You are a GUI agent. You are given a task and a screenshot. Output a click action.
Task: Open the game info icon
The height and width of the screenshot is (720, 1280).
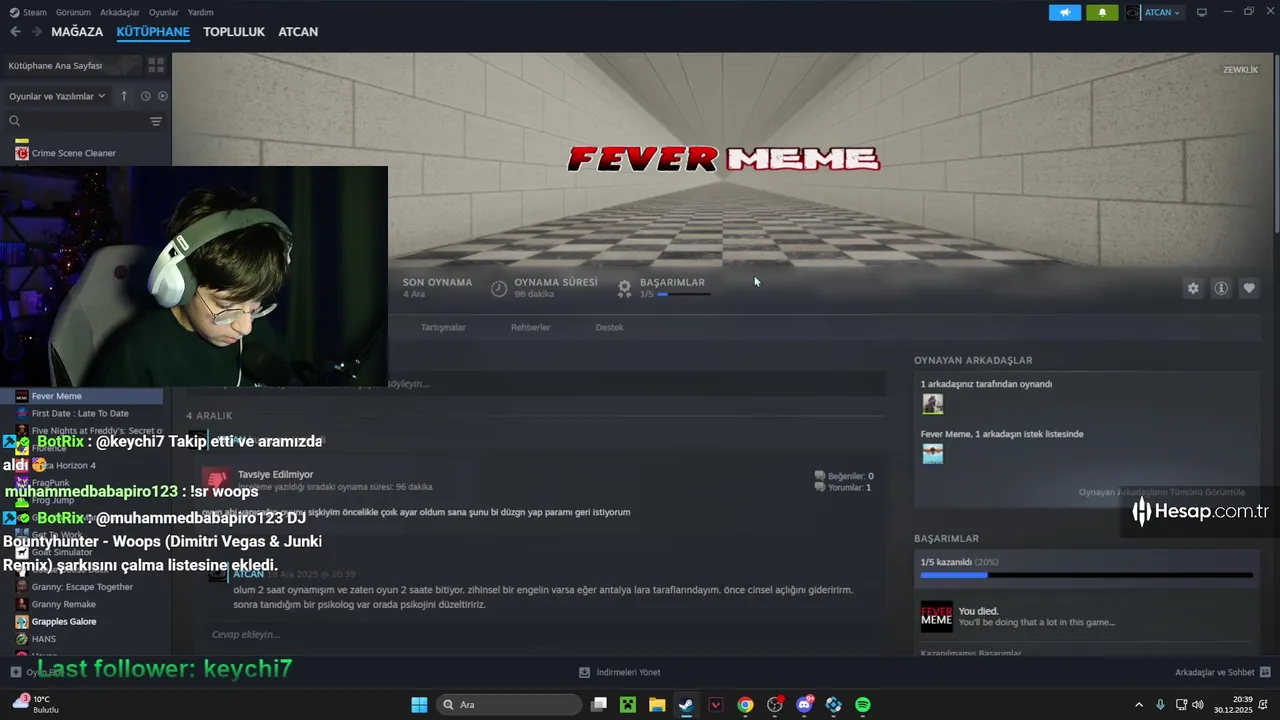1221,288
